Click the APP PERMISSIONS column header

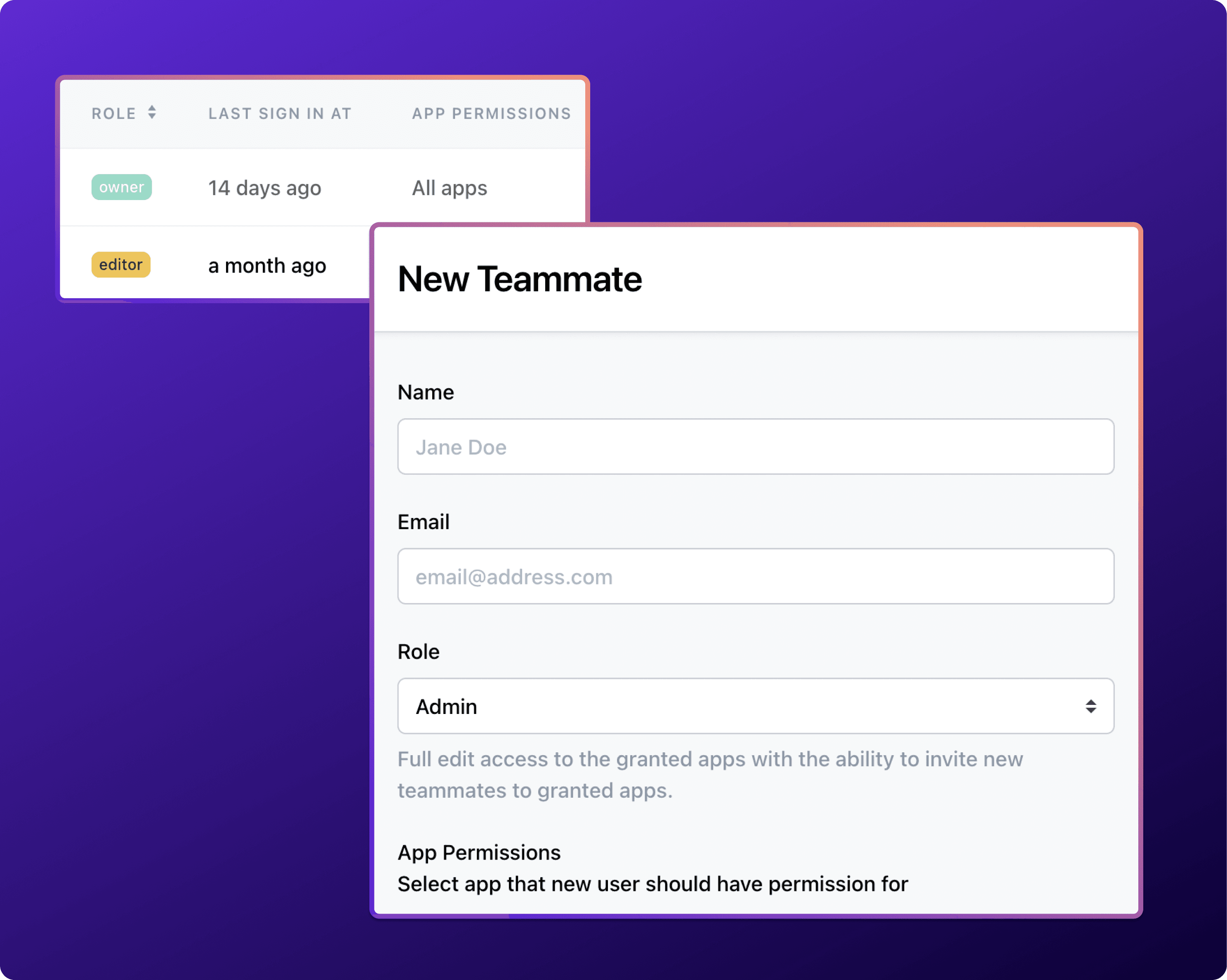pyautogui.click(x=491, y=113)
